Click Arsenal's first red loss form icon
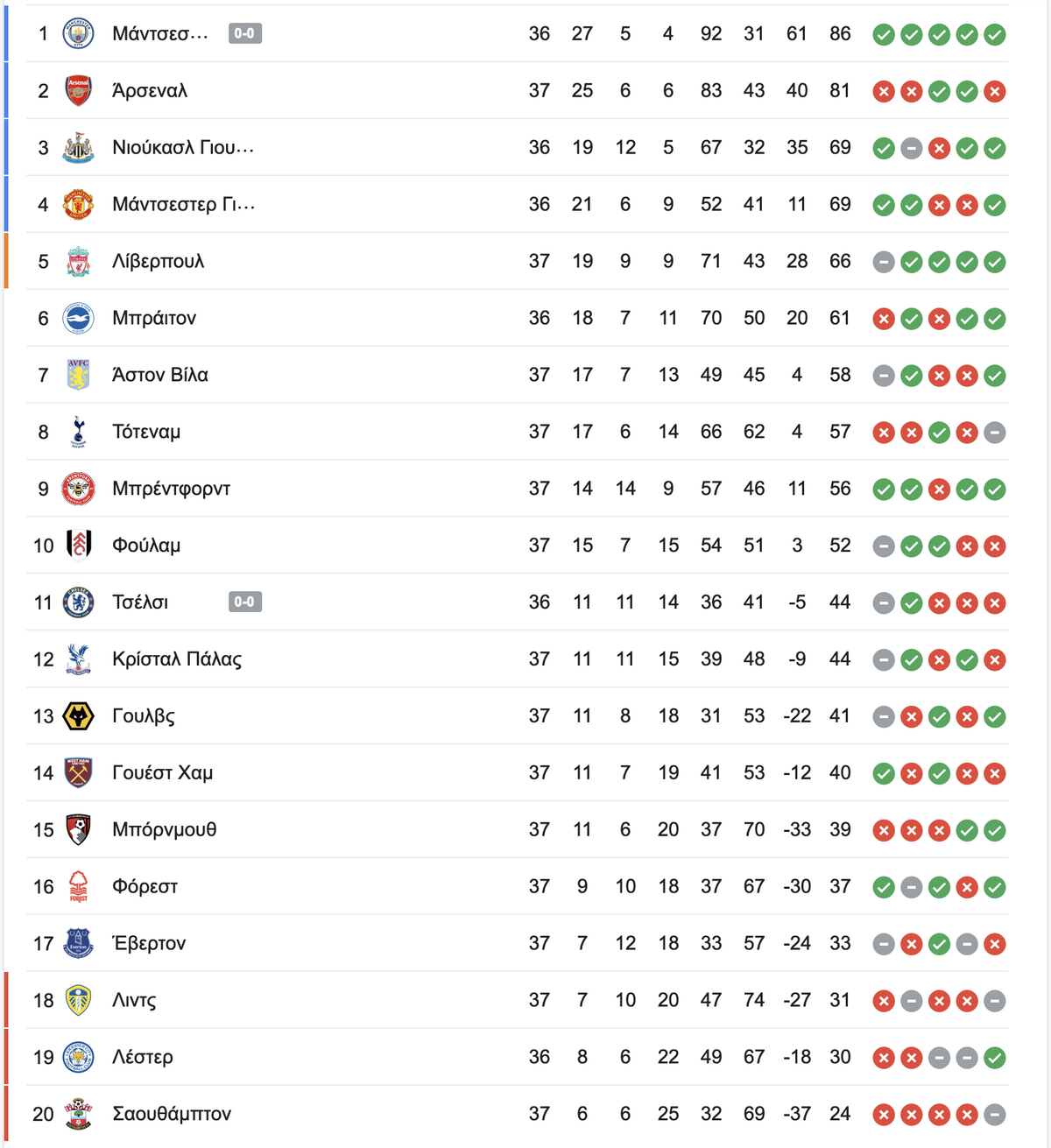Screen dimensions: 1051x1148 click(x=884, y=91)
